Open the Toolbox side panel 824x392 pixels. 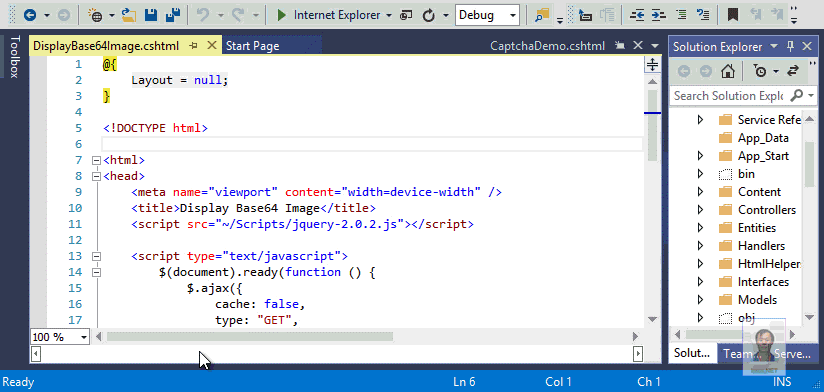tap(14, 57)
